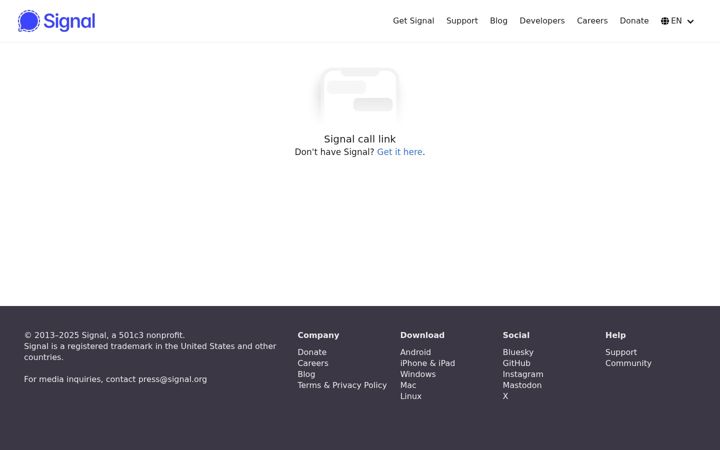The width and height of the screenshot is (720, 450).
Task: Visit the Bluesky social link
Action: tap(518, 352)
